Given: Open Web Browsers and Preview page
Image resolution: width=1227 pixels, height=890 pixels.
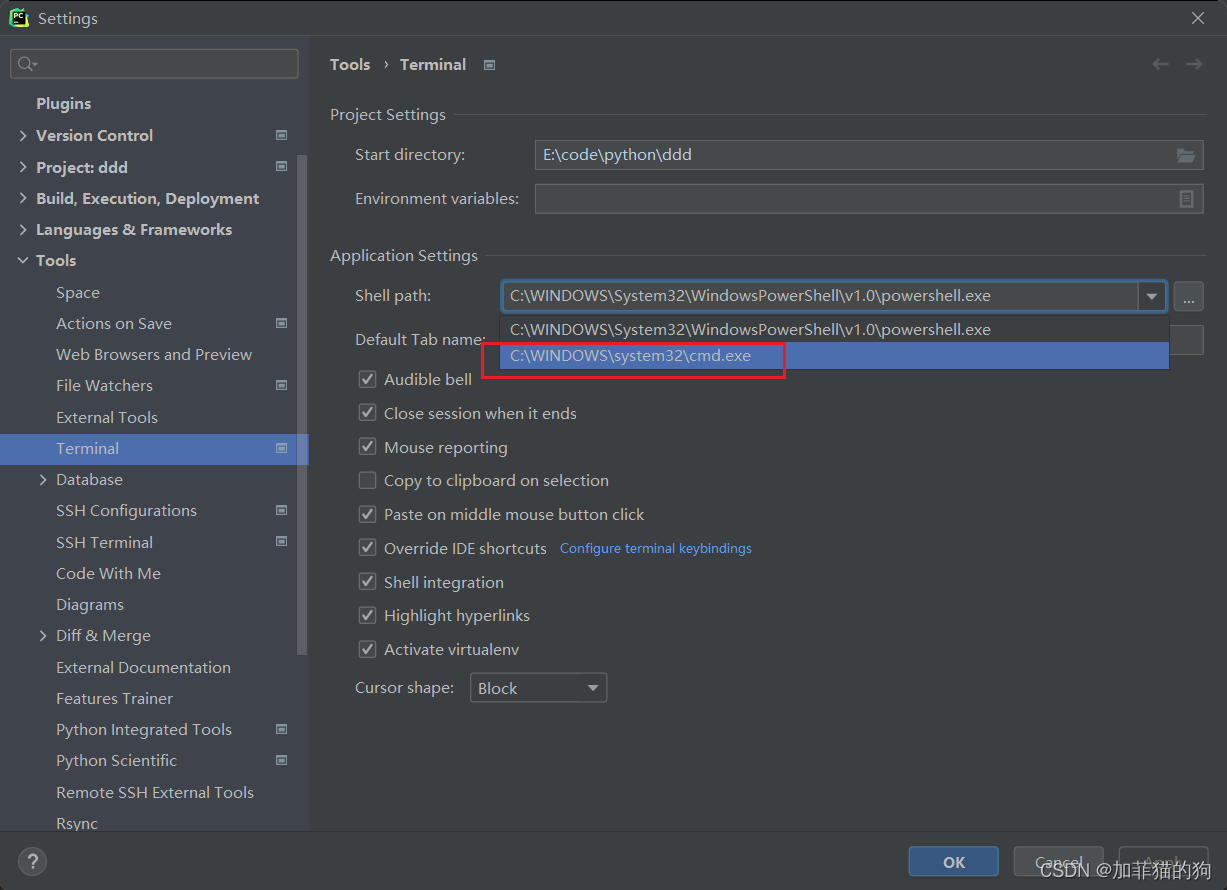Looking at the screenshot, I should [x=154, y=354].
